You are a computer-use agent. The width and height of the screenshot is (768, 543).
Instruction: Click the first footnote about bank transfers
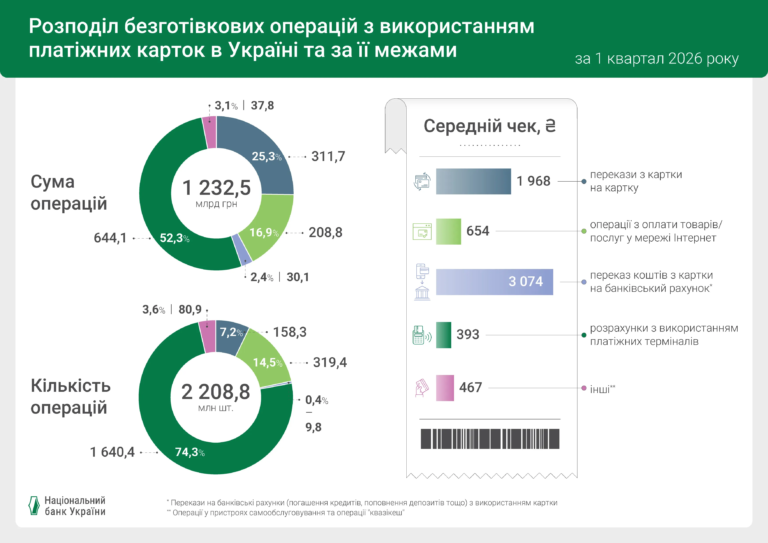tap(362, 503)
